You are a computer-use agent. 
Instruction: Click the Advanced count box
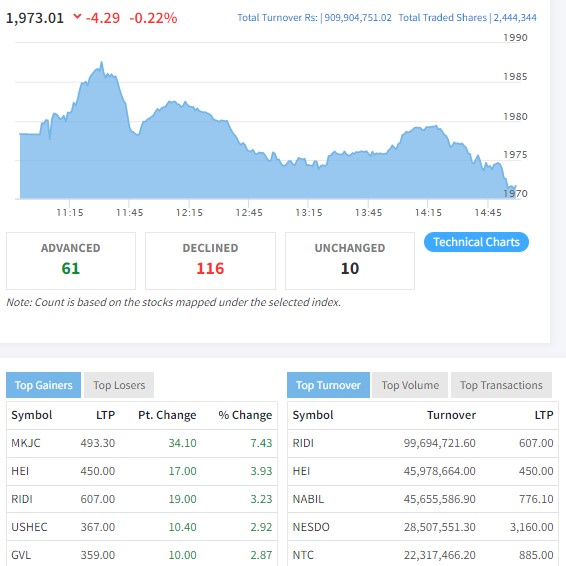(x=71, y=261)
